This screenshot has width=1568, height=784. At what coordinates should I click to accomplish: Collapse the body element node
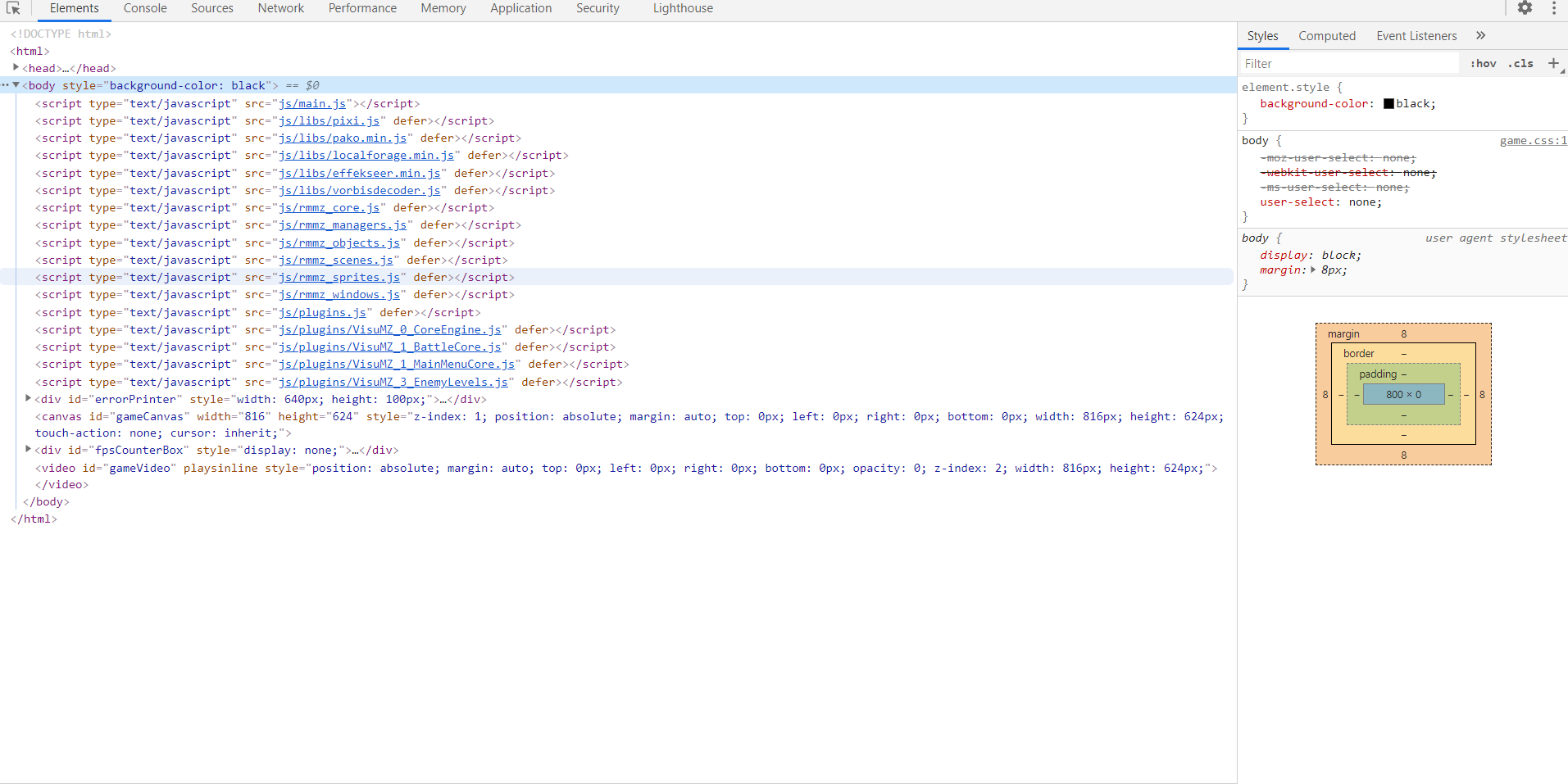click(16, 85)
